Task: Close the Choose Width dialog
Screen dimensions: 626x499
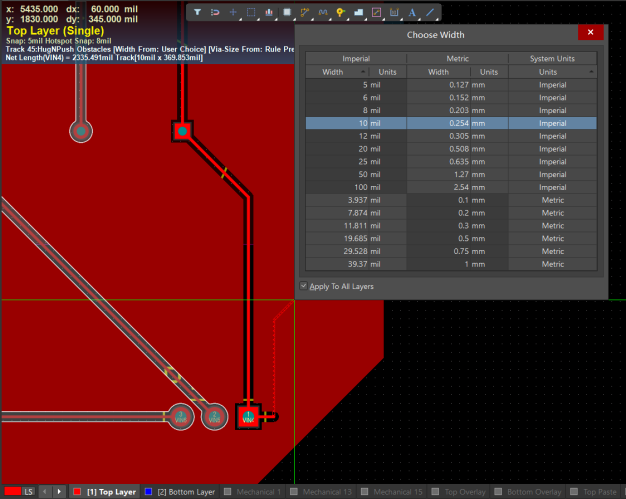Action: [591, 33]
